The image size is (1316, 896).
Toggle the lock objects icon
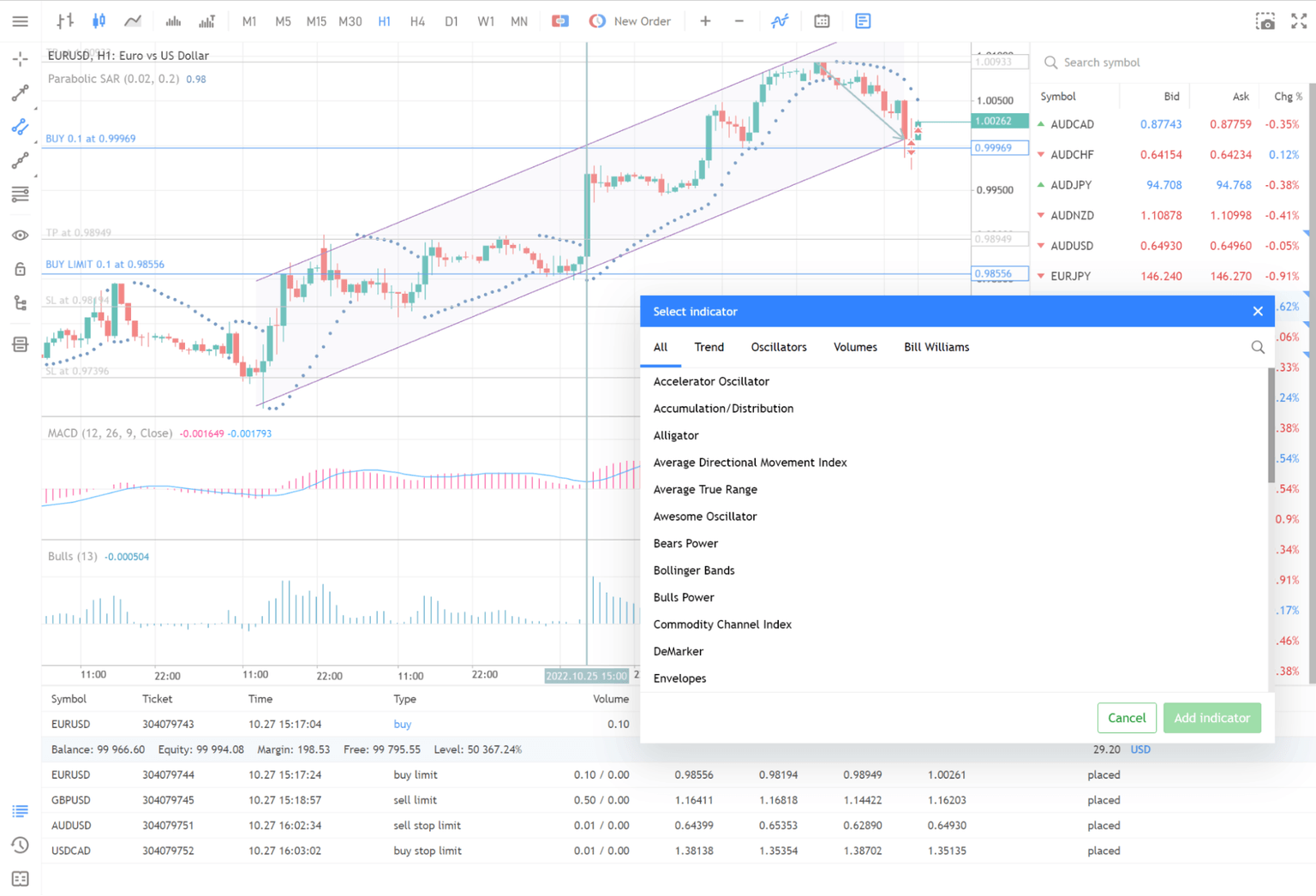point(20,269)
